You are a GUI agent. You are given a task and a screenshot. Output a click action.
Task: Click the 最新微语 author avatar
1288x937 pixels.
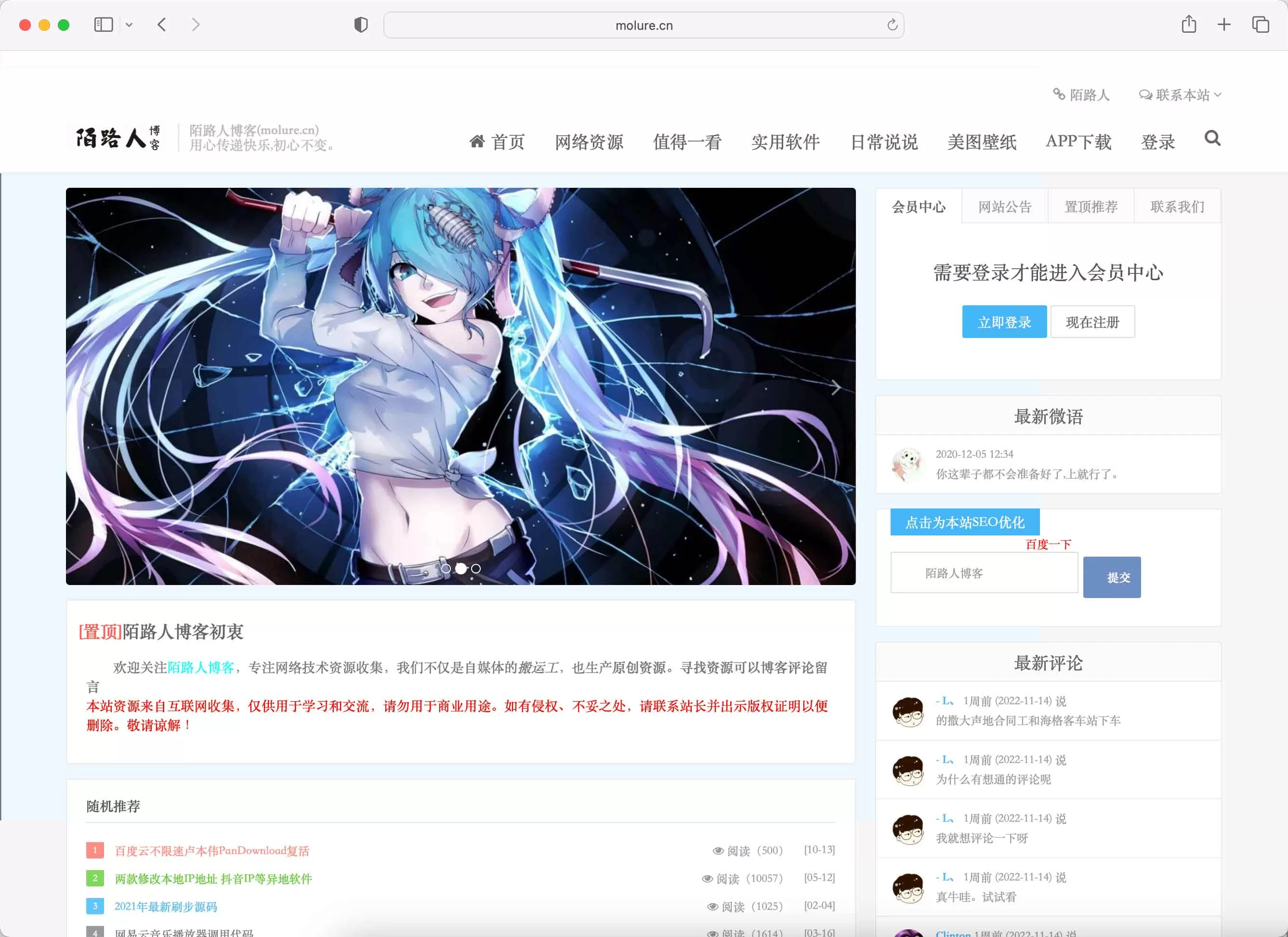click(907, 464)
